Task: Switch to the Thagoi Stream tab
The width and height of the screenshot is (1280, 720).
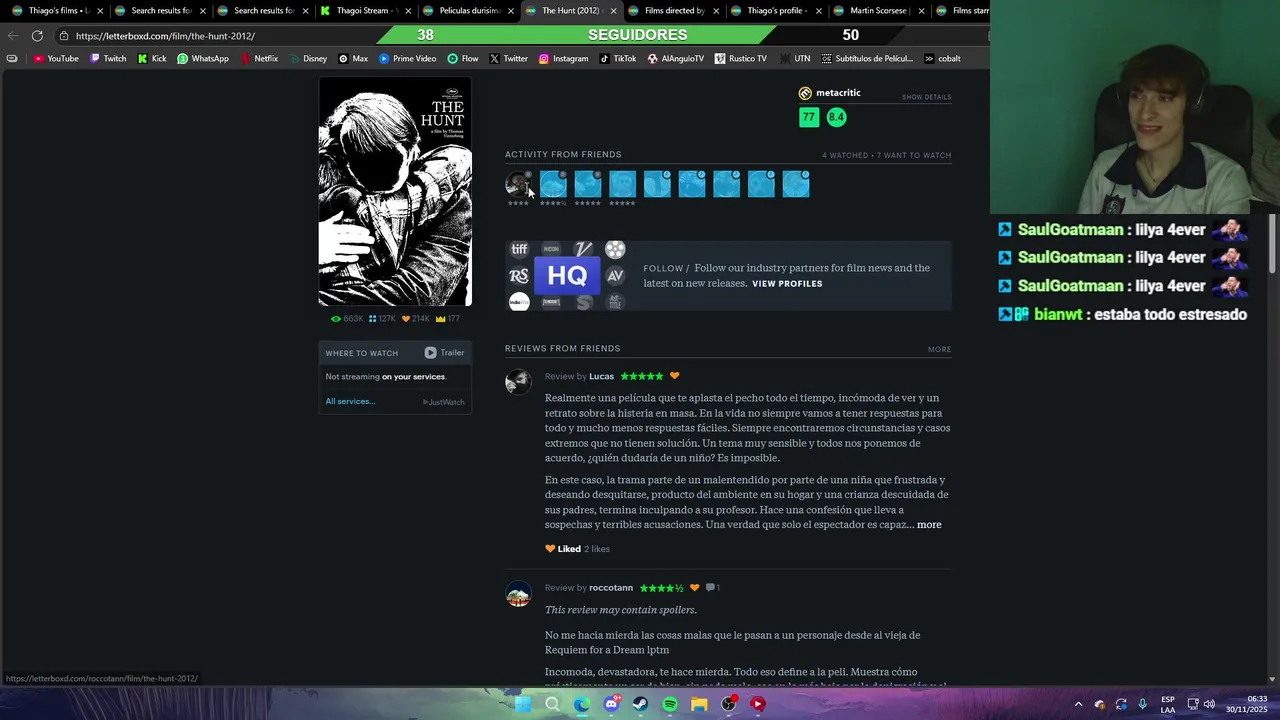Action: (364, 11)
